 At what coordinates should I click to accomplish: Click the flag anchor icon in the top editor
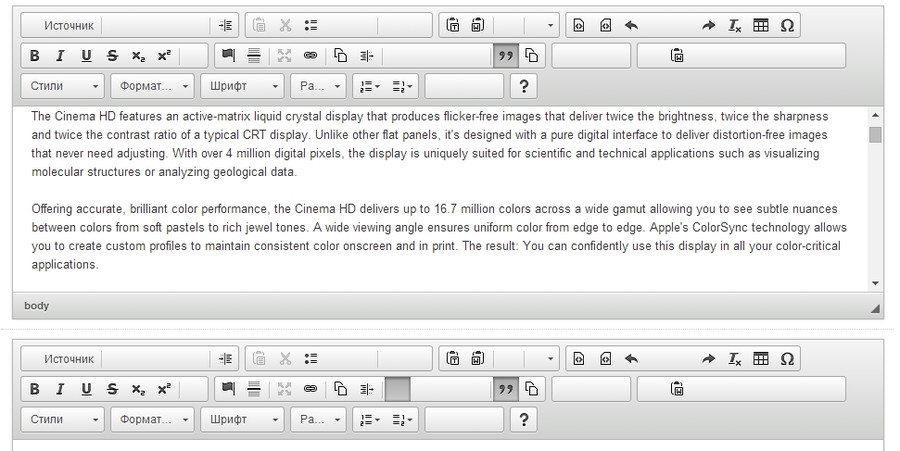coord(228,55)
